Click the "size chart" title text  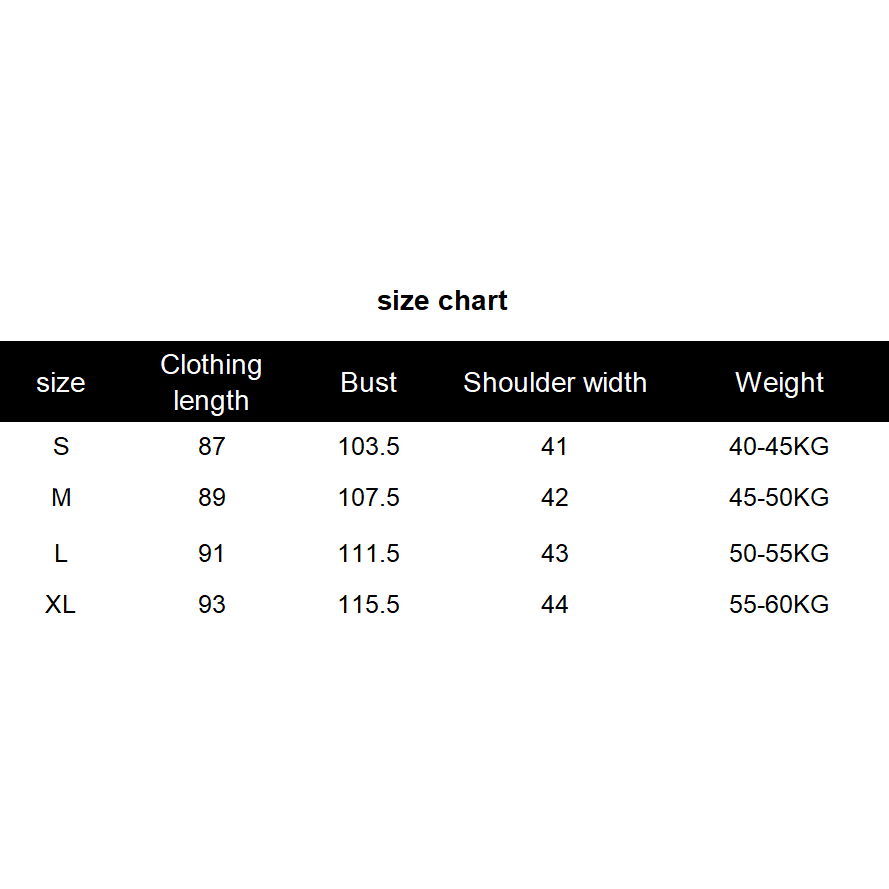pyautogui.click(x=442, y=301)
